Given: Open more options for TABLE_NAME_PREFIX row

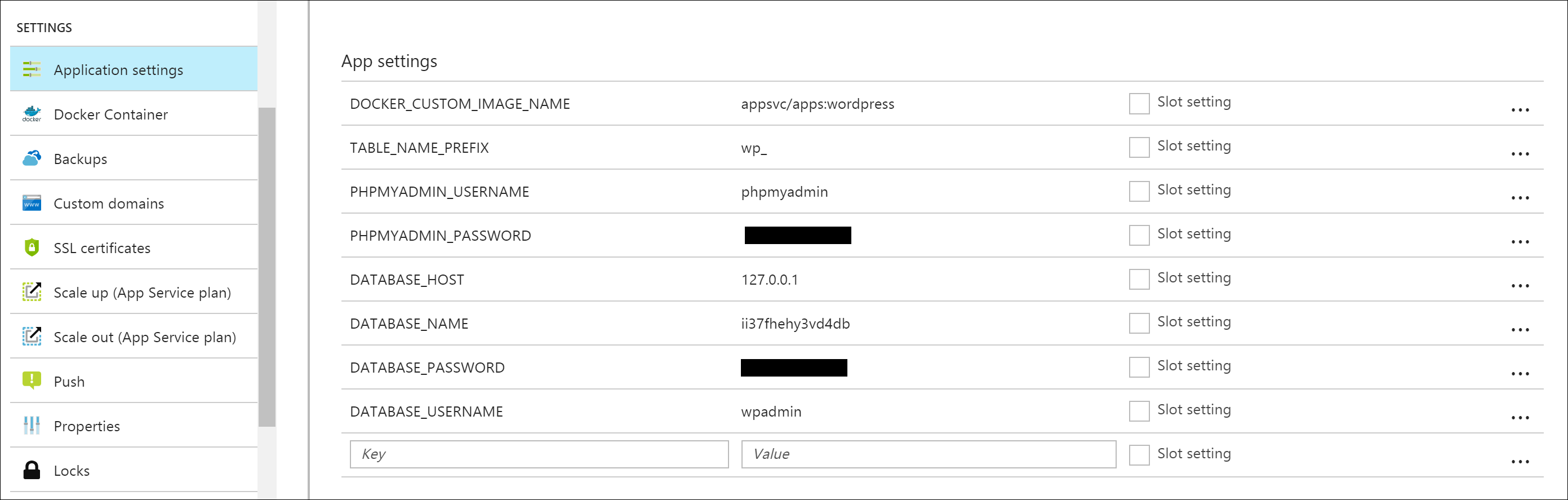Looking at the screenshot, I should click(1520, 154).
